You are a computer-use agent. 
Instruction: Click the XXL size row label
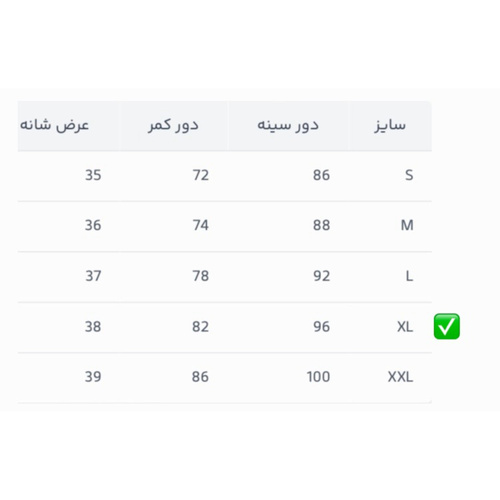(400, 377)
